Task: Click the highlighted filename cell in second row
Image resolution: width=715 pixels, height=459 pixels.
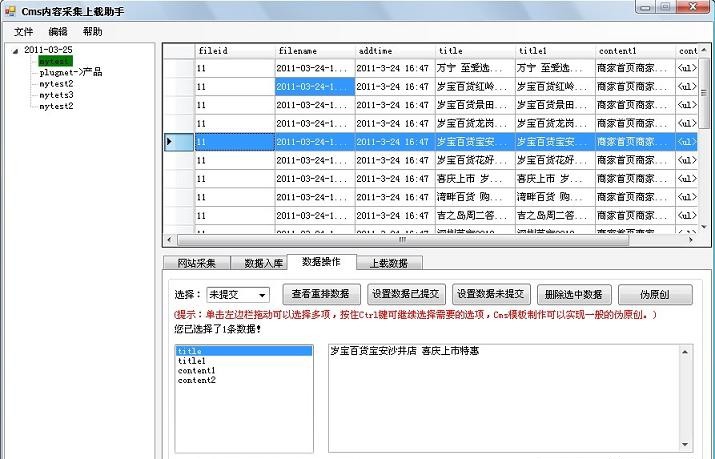Action: coord(315,87)
